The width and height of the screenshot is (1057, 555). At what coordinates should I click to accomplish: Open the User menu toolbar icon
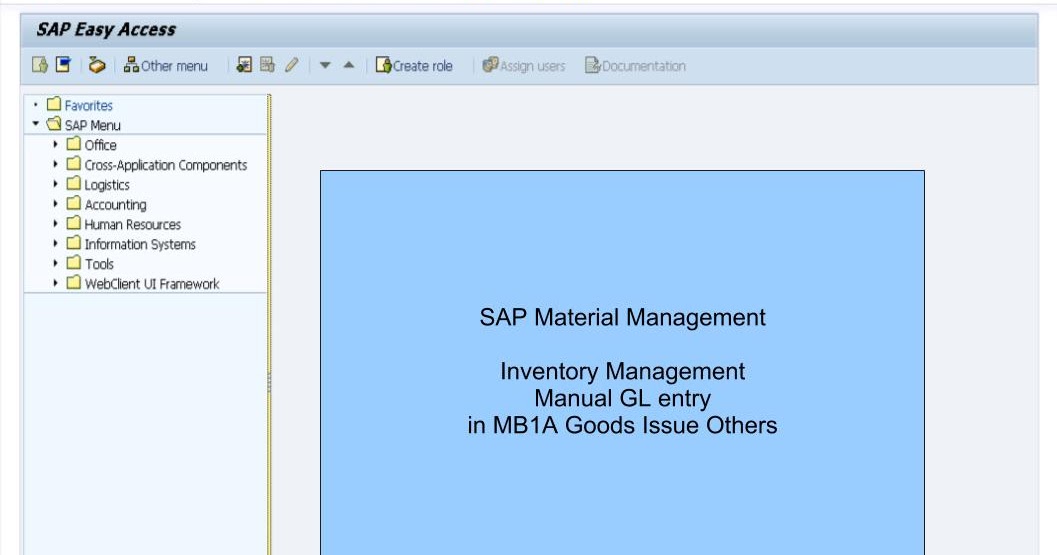[40, 65]
